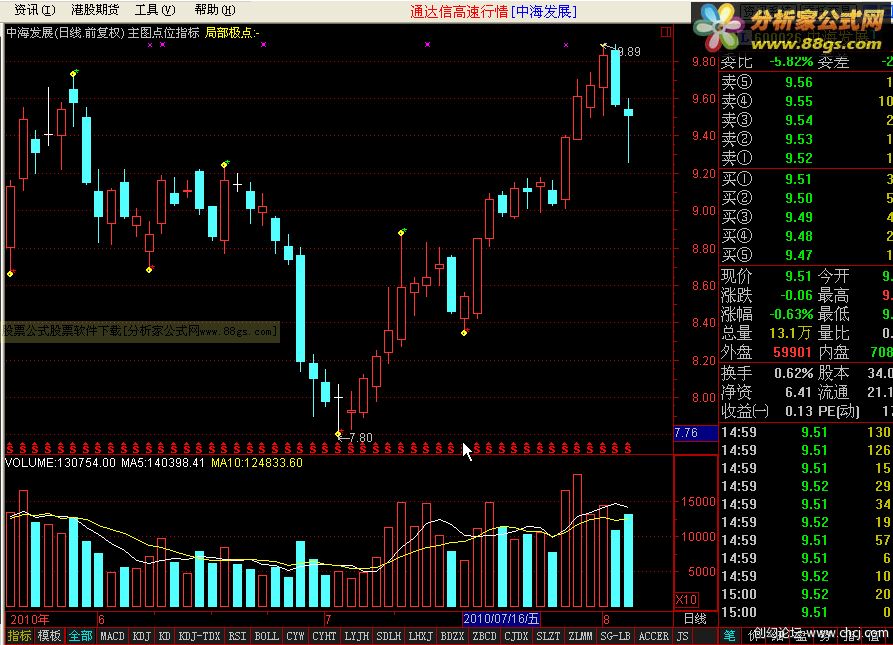This screenshot has height=645, width=893.
Task: Select the 模板 tab
Action: [49, 636]
